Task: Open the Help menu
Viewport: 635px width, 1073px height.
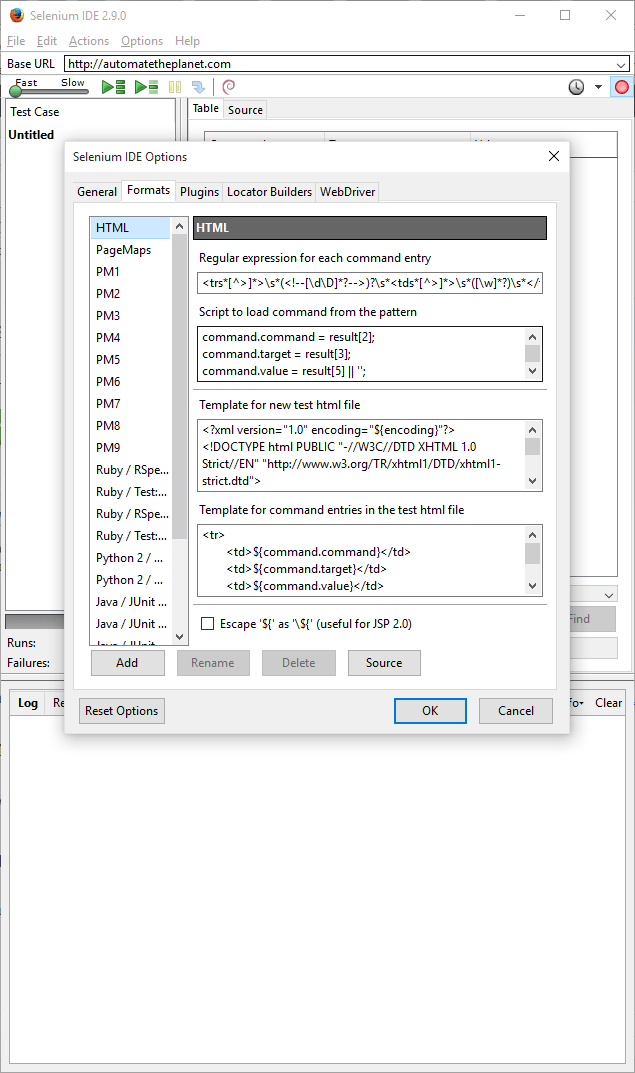Action: [187, 41]
